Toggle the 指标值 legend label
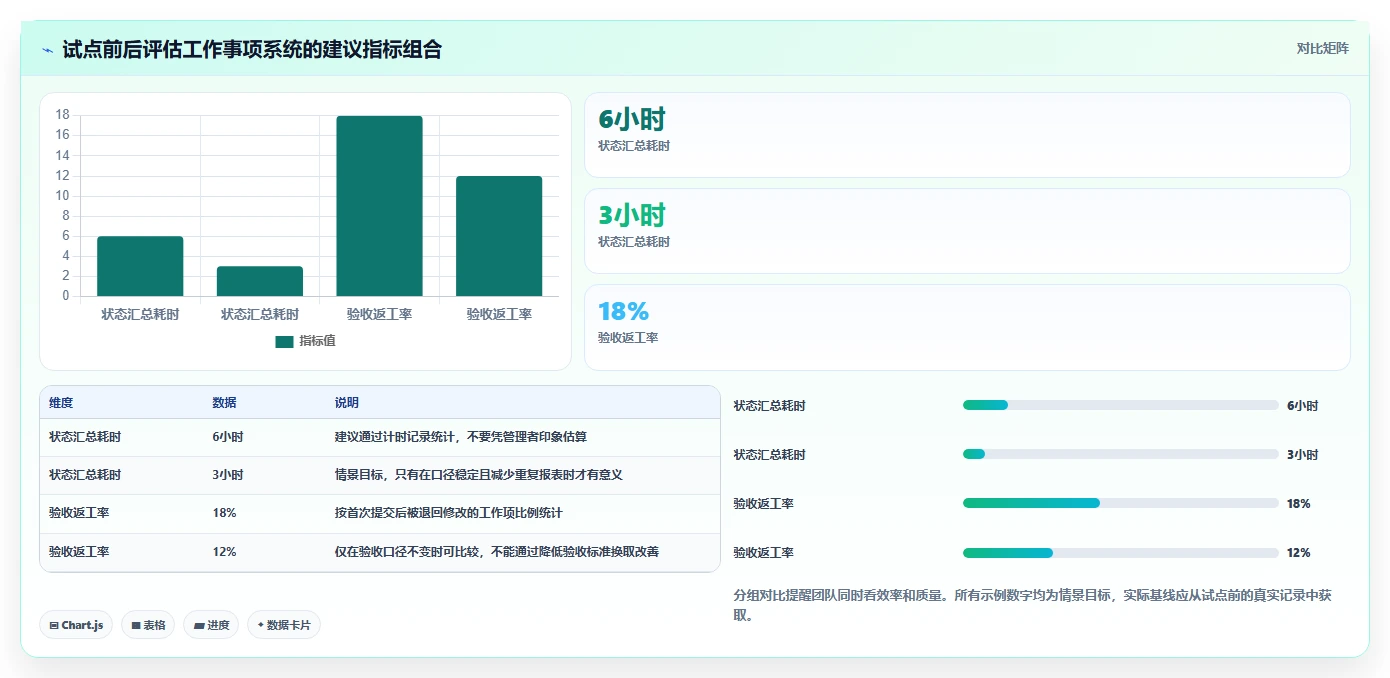The height and width of the screenshot is (678, 1390). (x=317, y=341)
